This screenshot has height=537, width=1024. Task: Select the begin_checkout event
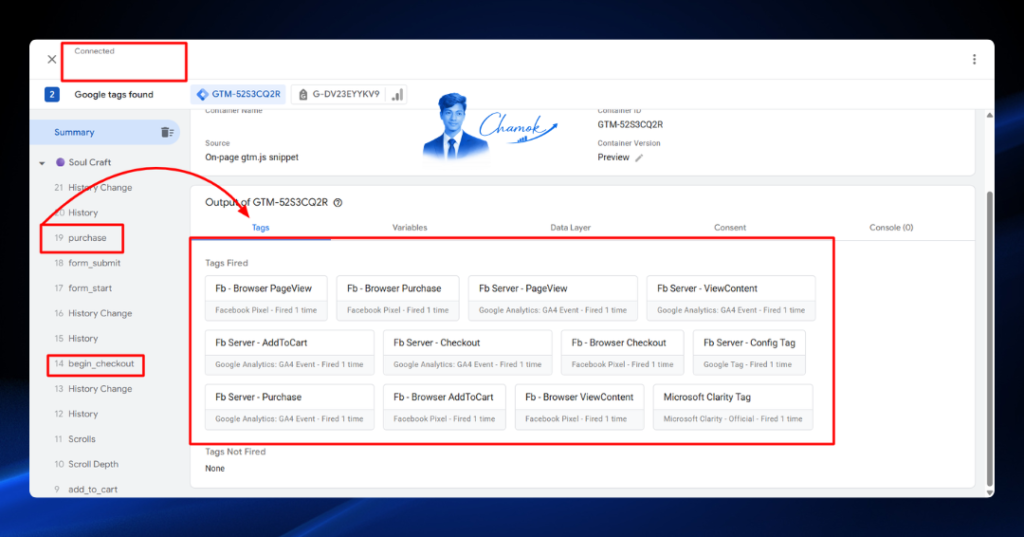click(x=94, y=363)
